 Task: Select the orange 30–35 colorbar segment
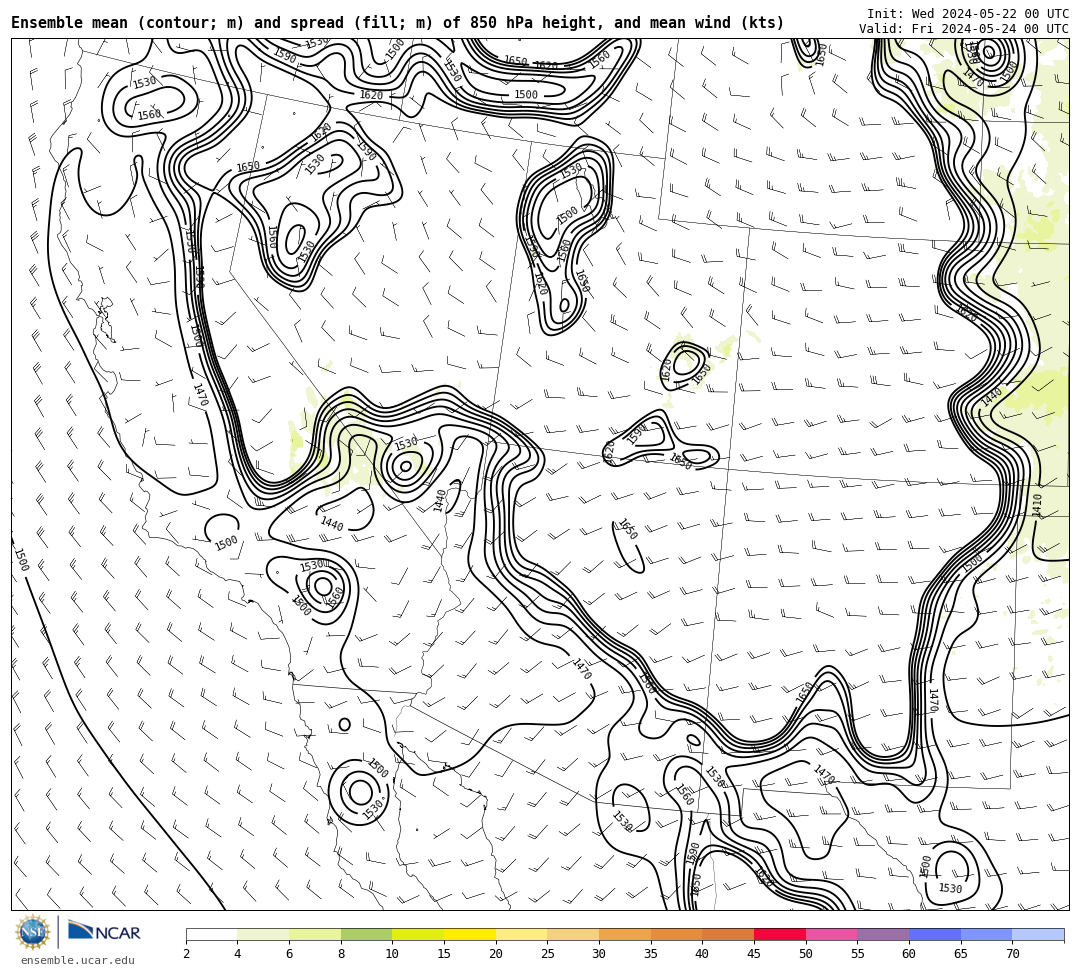[625, 934]
